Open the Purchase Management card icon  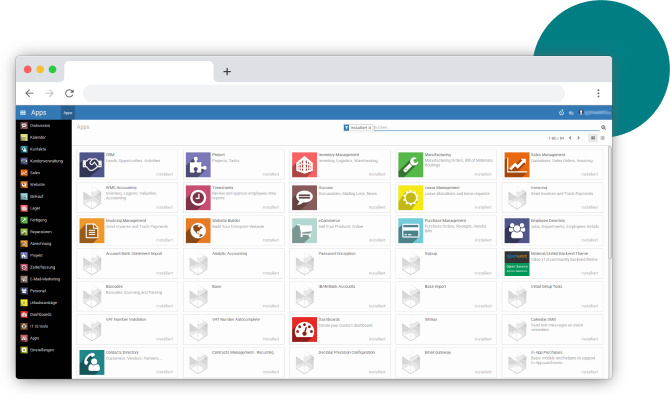click(x=410, y=230)
